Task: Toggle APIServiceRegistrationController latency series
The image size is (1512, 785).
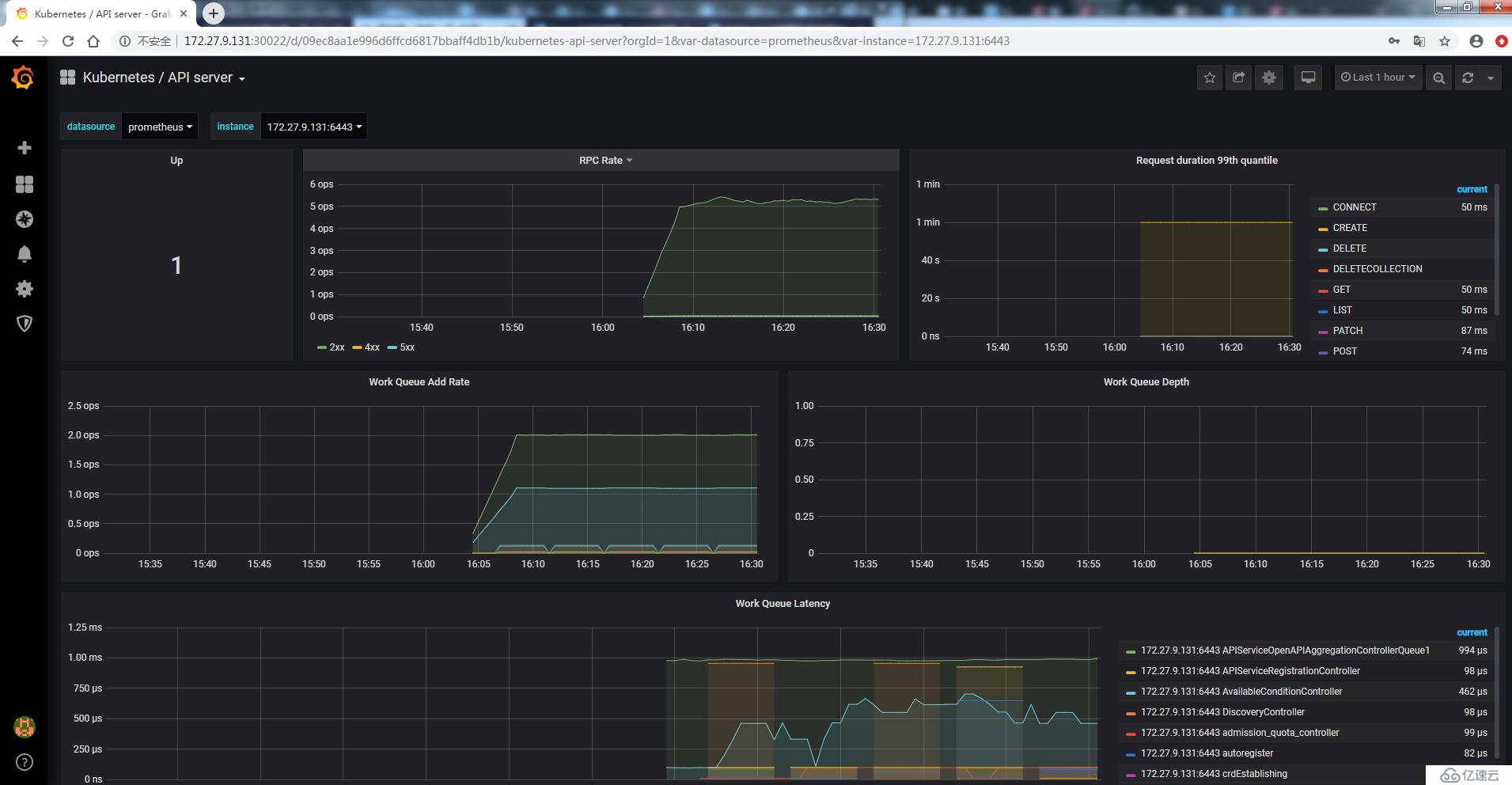Action: [x=1250, y=671]
